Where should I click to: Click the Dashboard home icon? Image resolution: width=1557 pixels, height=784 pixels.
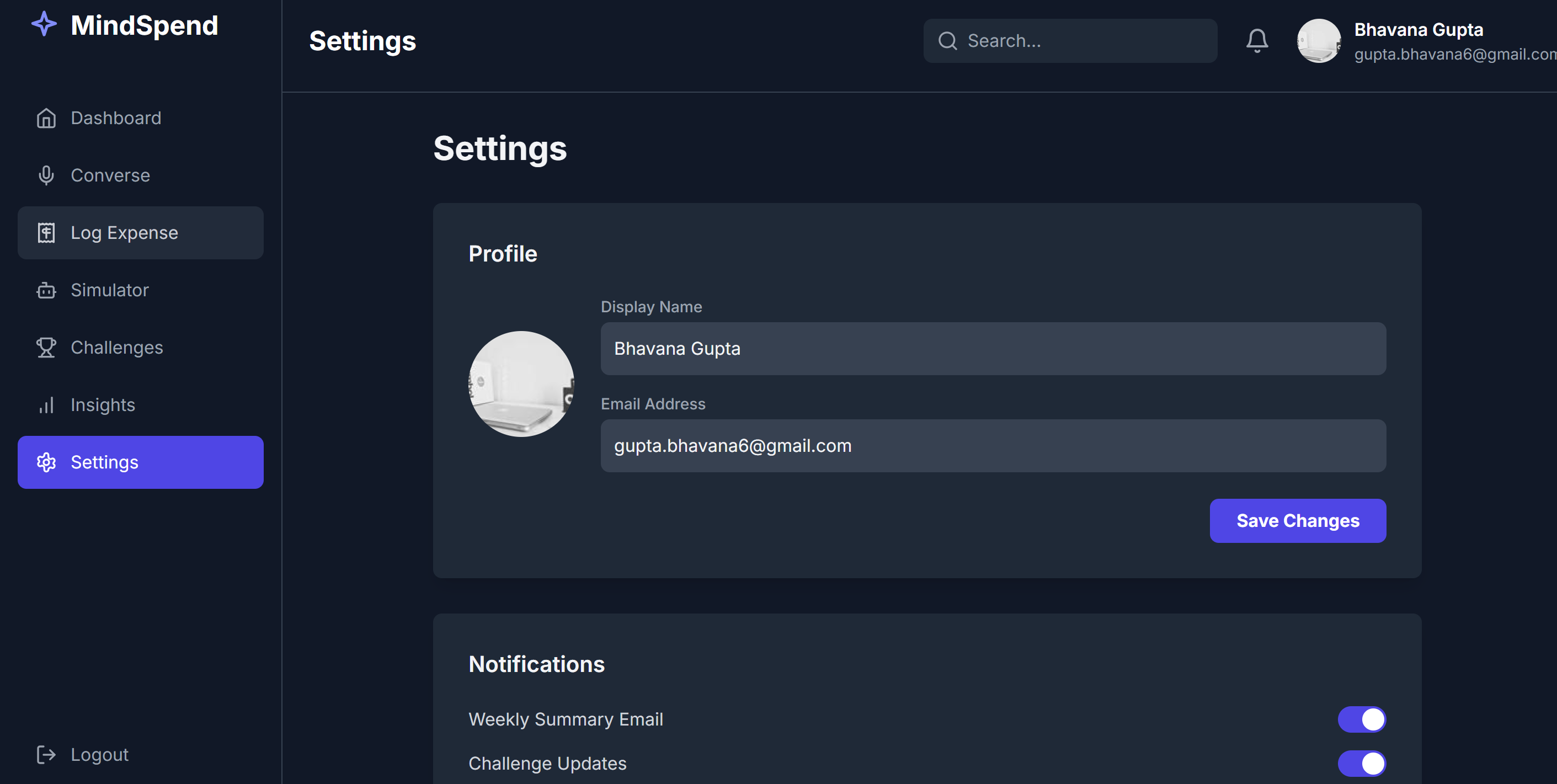(x=46, y=118)
